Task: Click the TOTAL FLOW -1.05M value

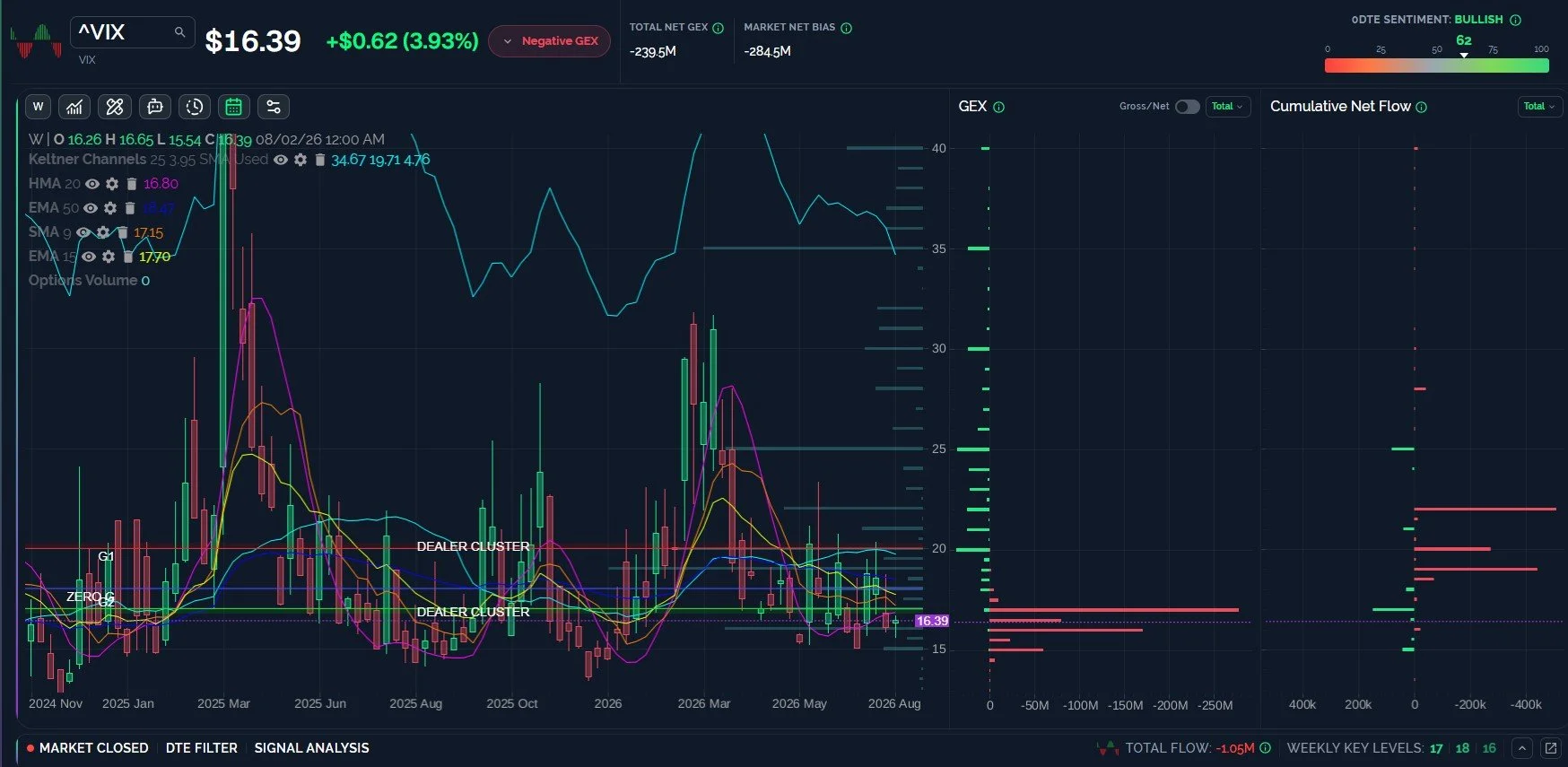Action: [x=1235, y=748]
